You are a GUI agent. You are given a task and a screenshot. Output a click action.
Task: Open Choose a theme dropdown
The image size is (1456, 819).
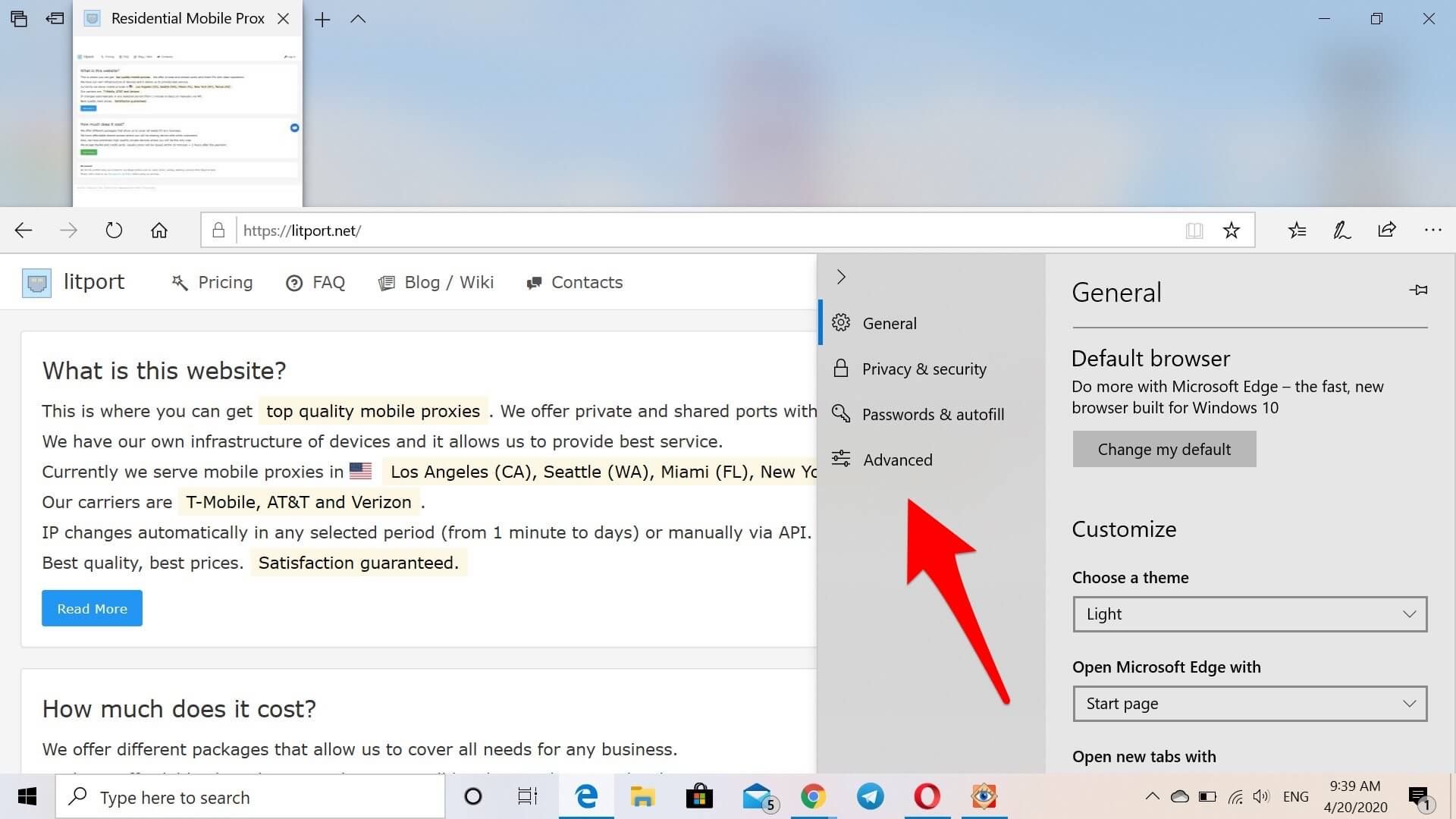click(1250, 614)
